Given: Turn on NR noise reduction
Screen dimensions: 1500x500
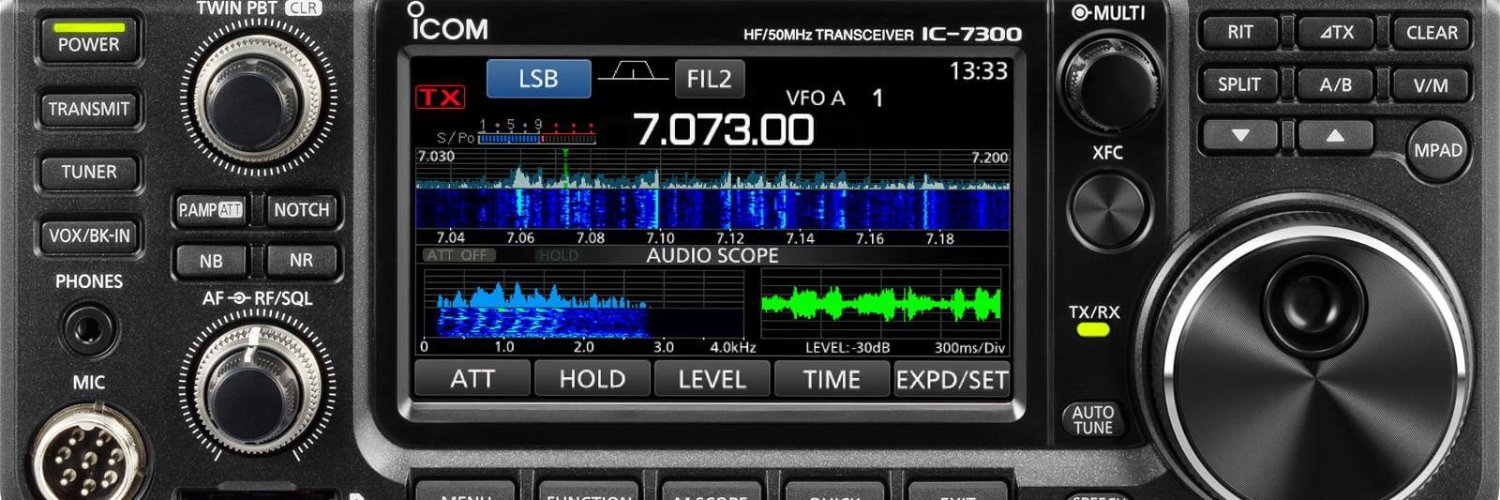Looking at the screenshot, I should (x=301, y=260).
